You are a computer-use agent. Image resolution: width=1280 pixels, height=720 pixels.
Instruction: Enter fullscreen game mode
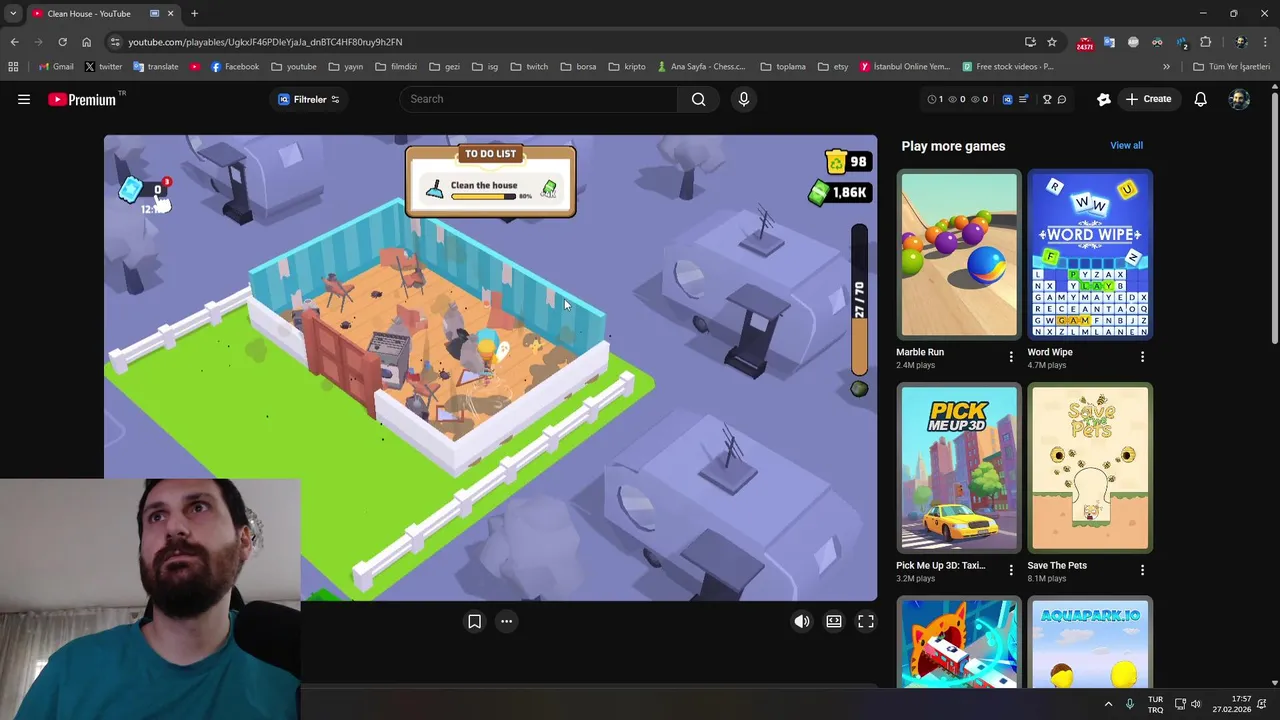(866, 621)
